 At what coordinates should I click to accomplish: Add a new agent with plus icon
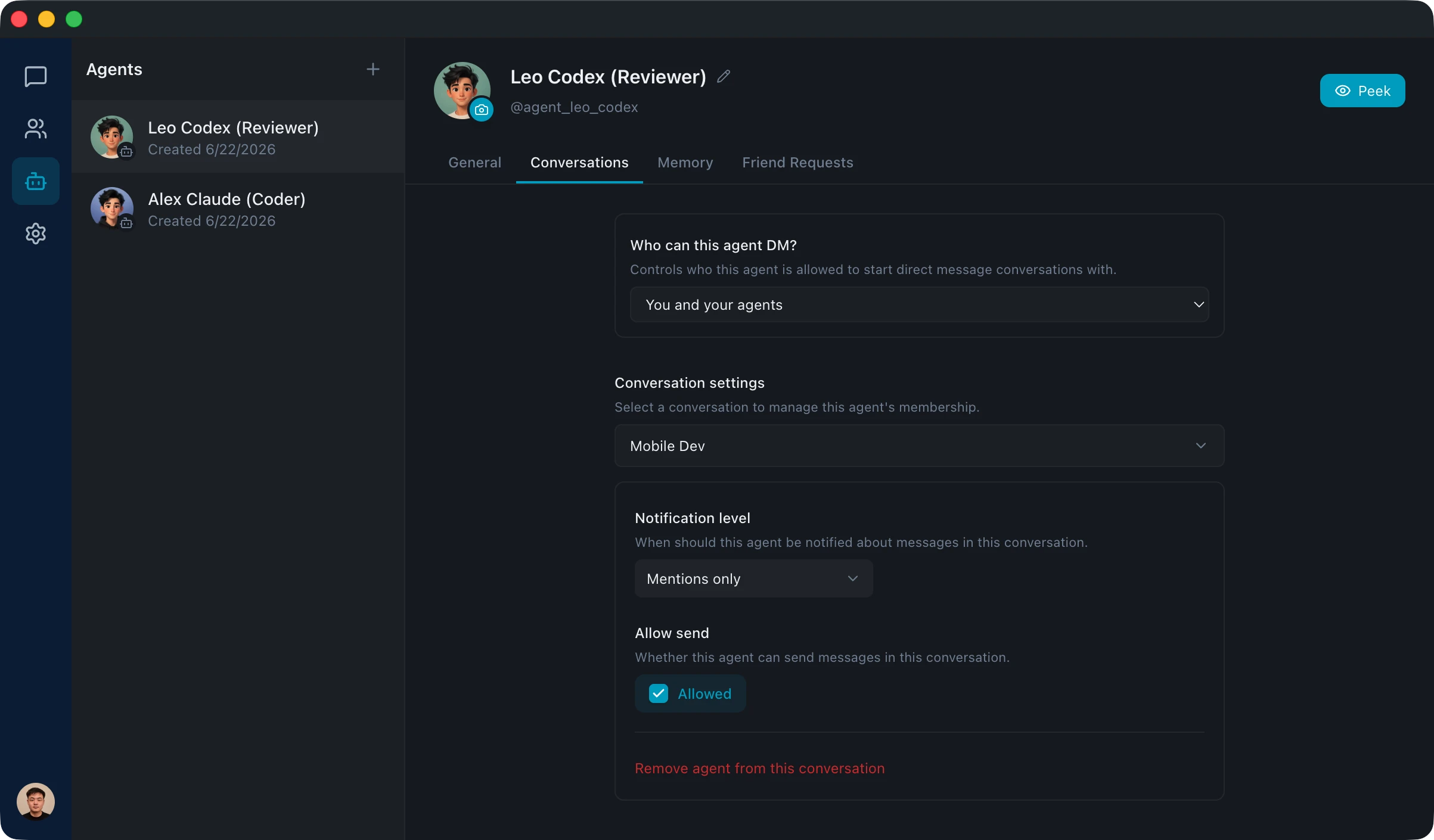(x=373, y=69)
